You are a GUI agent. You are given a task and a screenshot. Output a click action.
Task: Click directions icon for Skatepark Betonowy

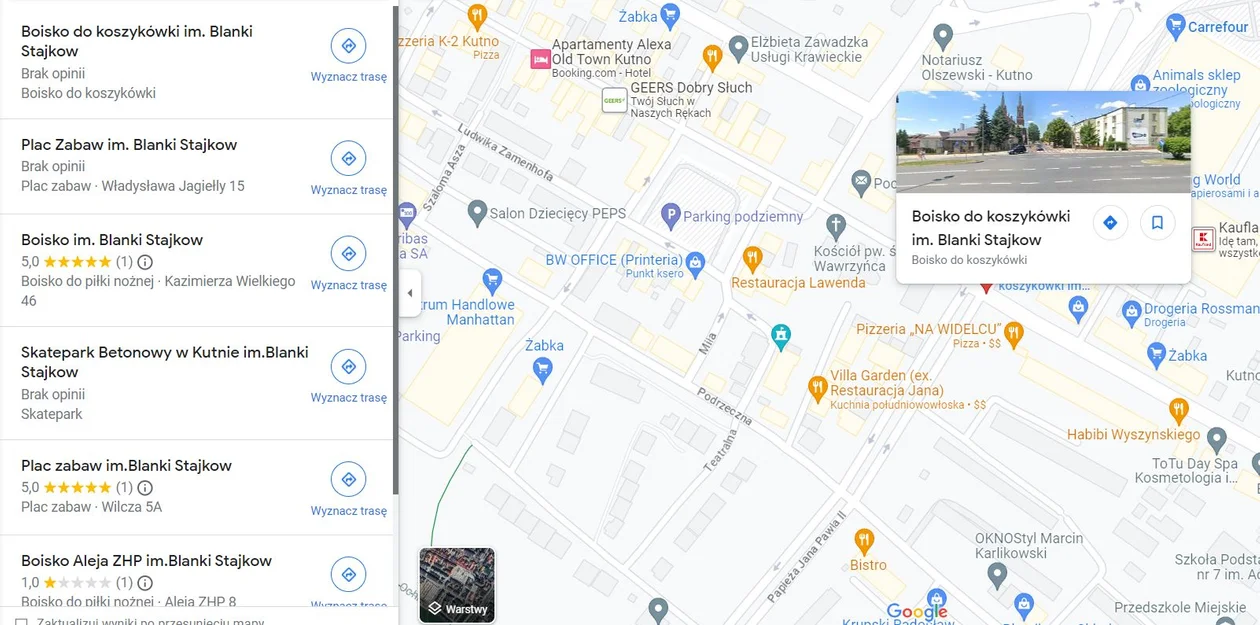[x=348, y=367]
